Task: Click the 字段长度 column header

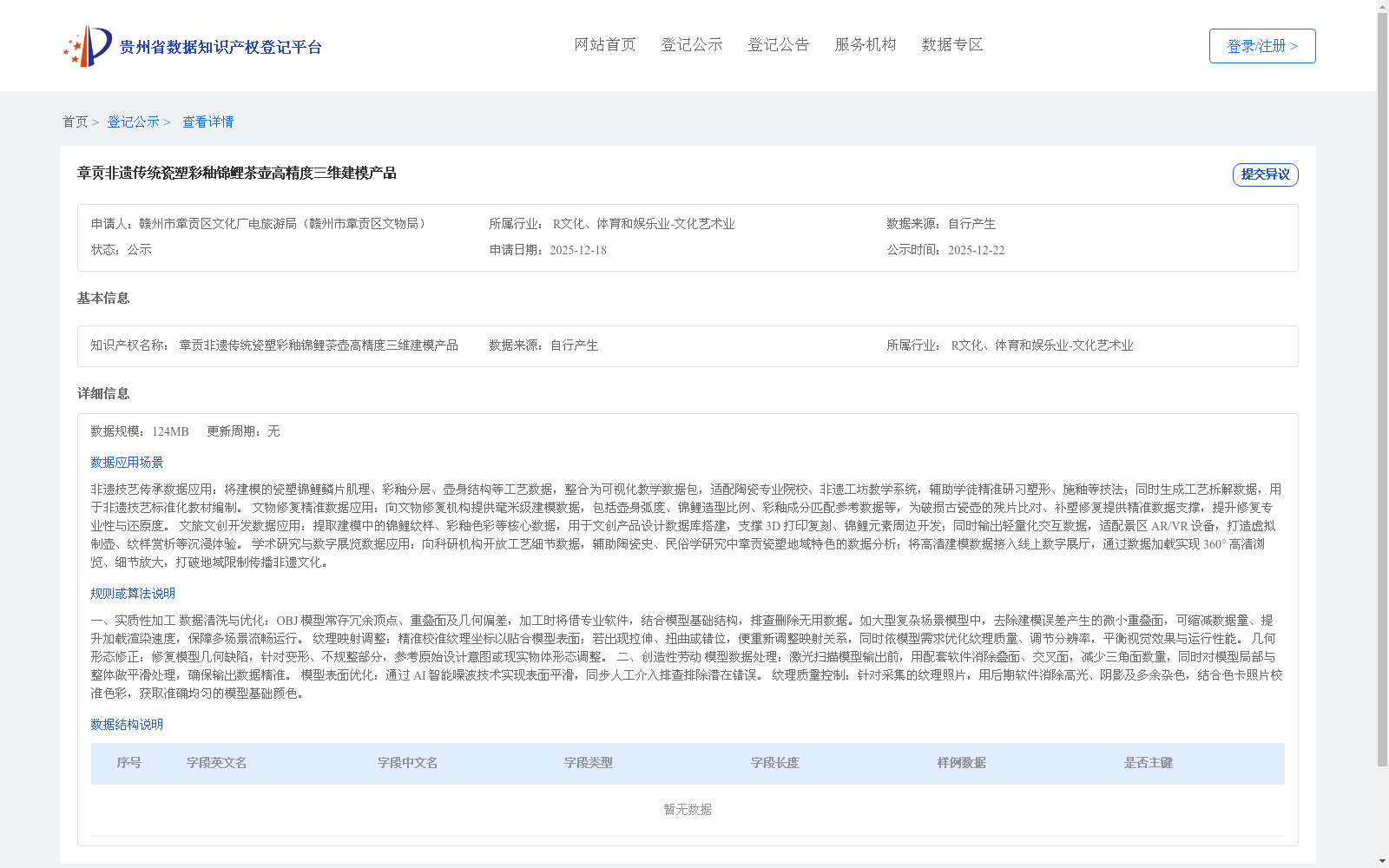Action: (774, 763)
